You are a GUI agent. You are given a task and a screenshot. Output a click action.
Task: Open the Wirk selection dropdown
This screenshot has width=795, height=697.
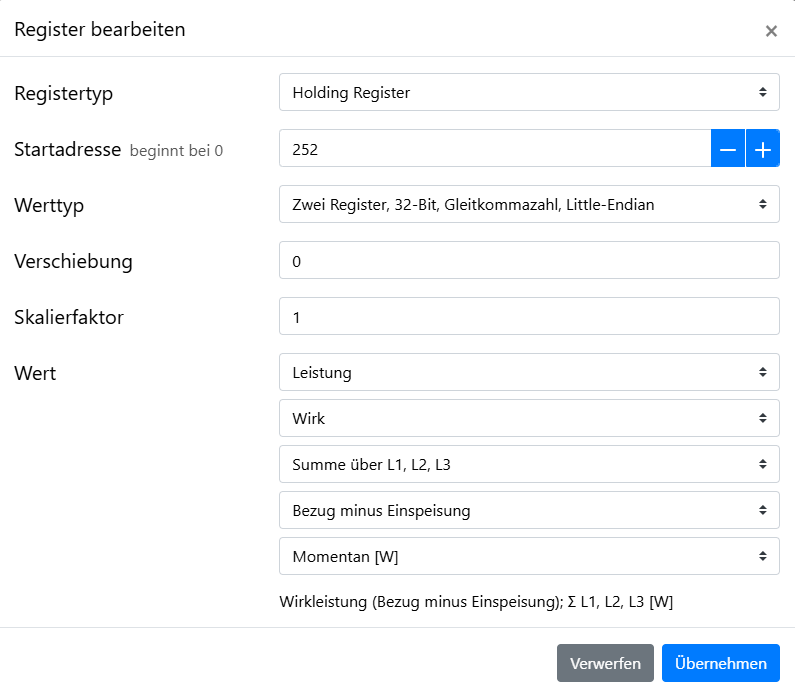click(x=528, y=419)
